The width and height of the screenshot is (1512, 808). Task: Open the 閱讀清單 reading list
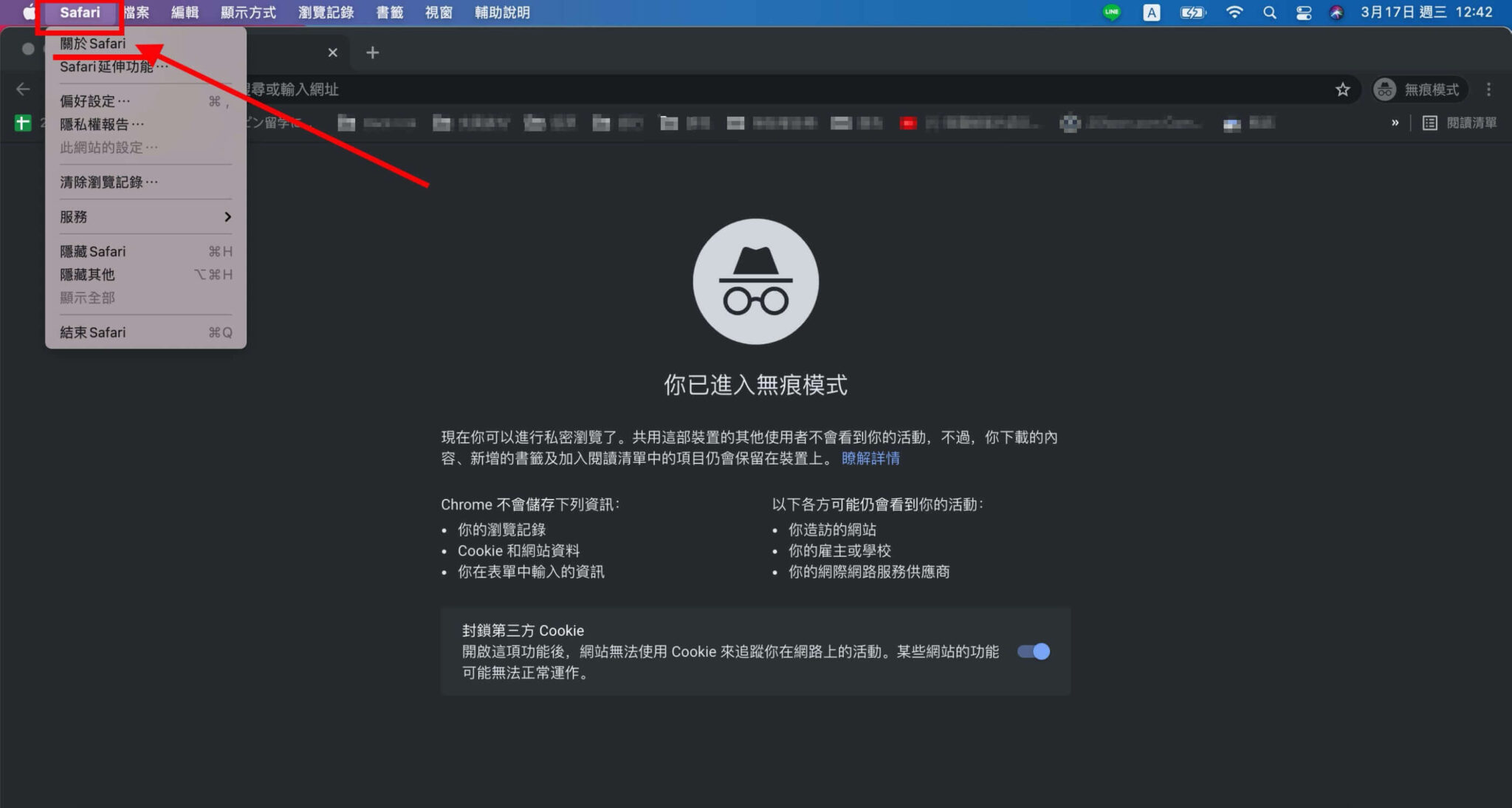point(1460,123)
